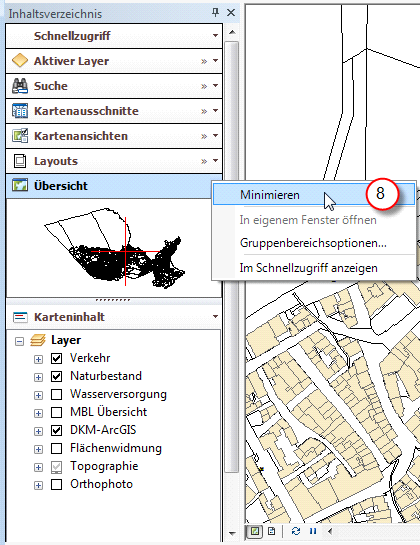Click the overview map thumbnail
Viewport: 420px width, 545px height.
(x=114, y=248)
